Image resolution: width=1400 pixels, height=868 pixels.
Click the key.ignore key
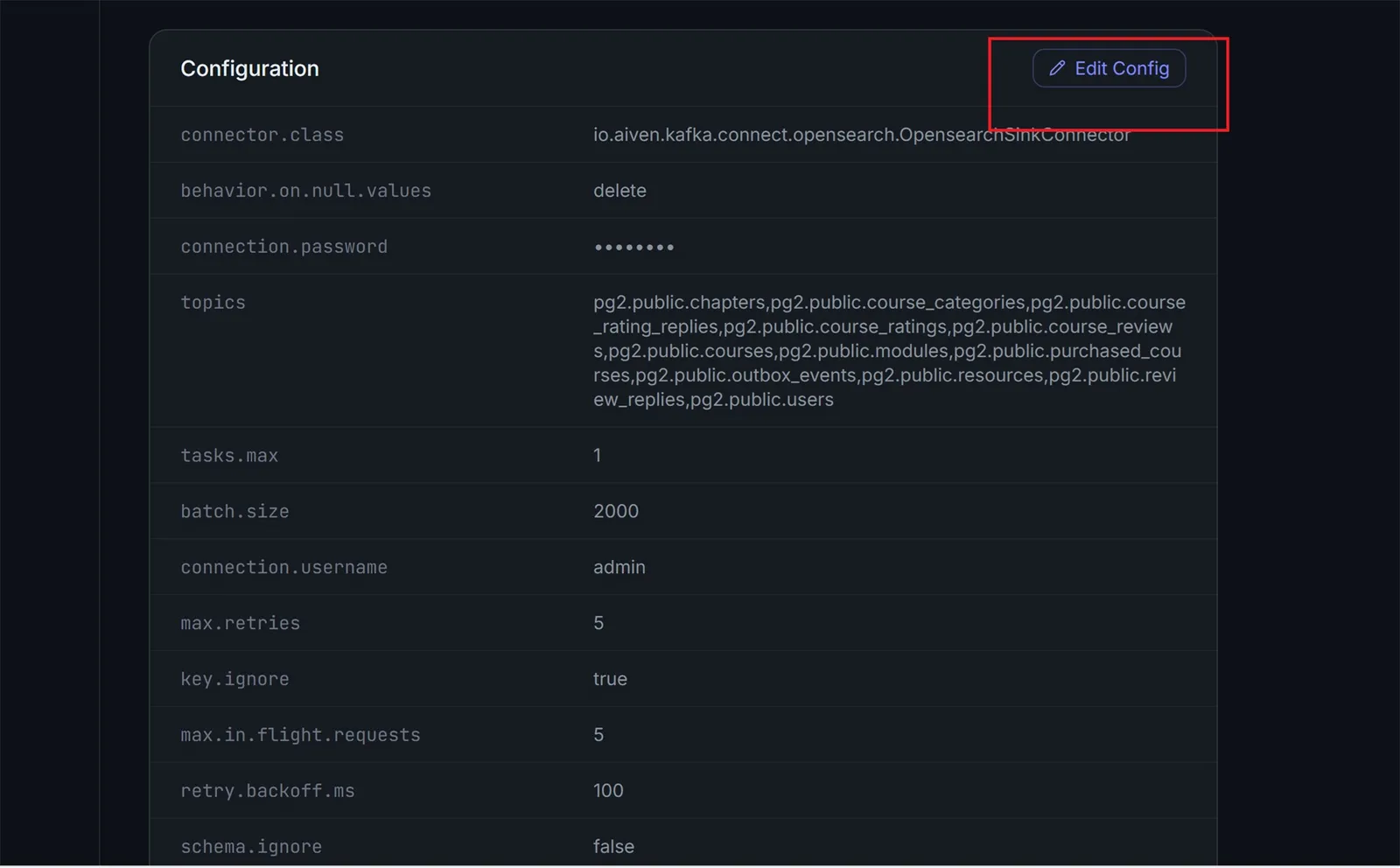tap(234, 680)
